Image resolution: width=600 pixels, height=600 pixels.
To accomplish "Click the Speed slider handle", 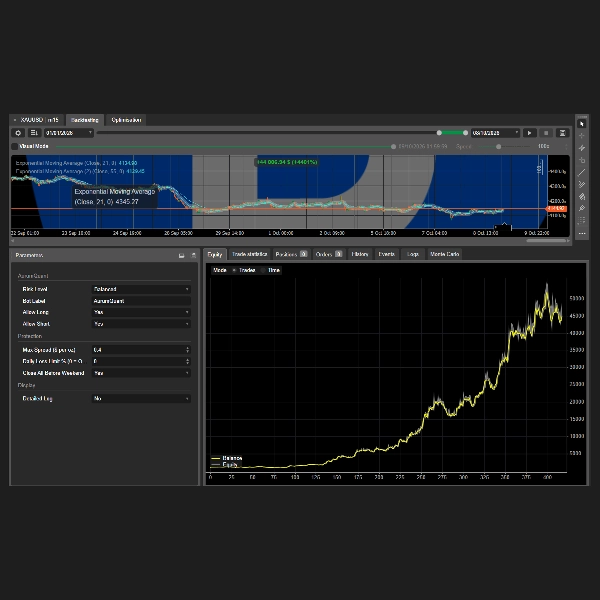I will click(x=499, y=147).
